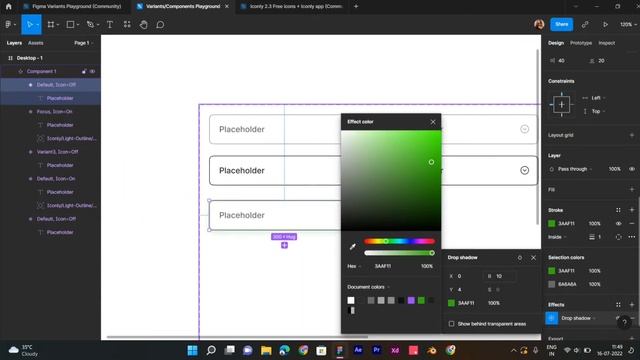This screenshot has height=360, width=640.
Task: Open new tab with plus icon
Action: point(356,6)
